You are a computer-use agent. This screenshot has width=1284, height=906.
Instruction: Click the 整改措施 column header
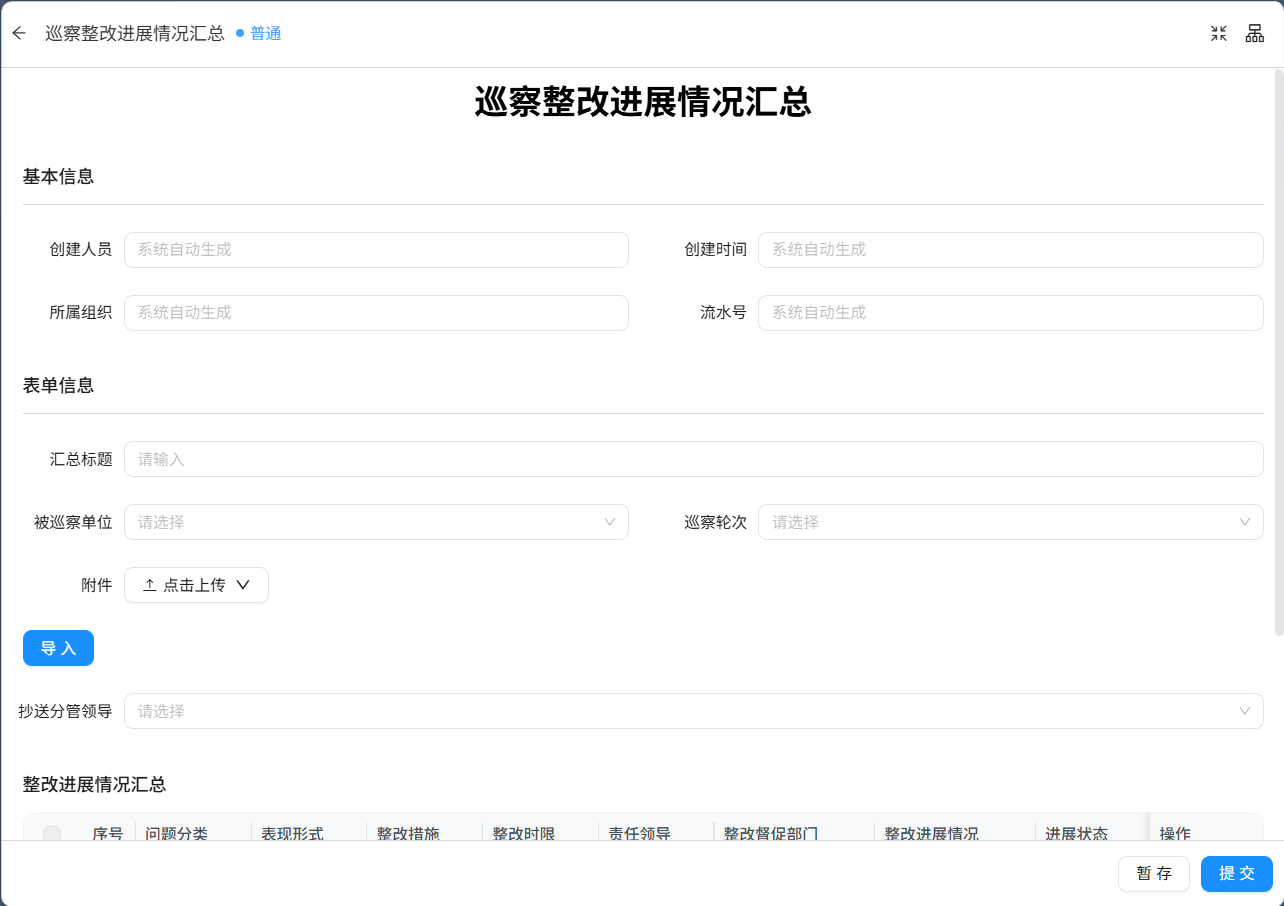tap(408, 833)
